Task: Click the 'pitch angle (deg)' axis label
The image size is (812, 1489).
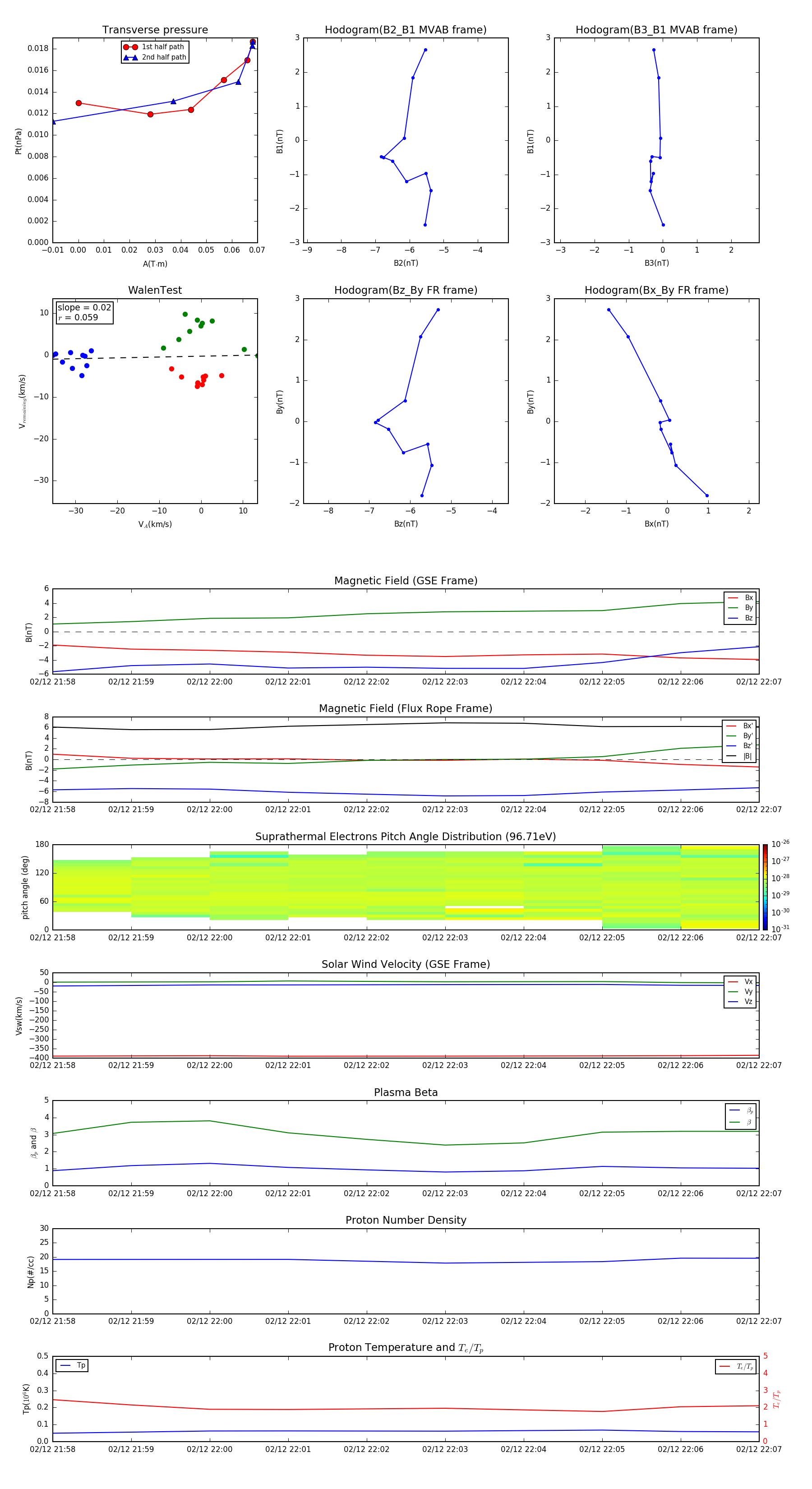Action: [x=25, y=887]
